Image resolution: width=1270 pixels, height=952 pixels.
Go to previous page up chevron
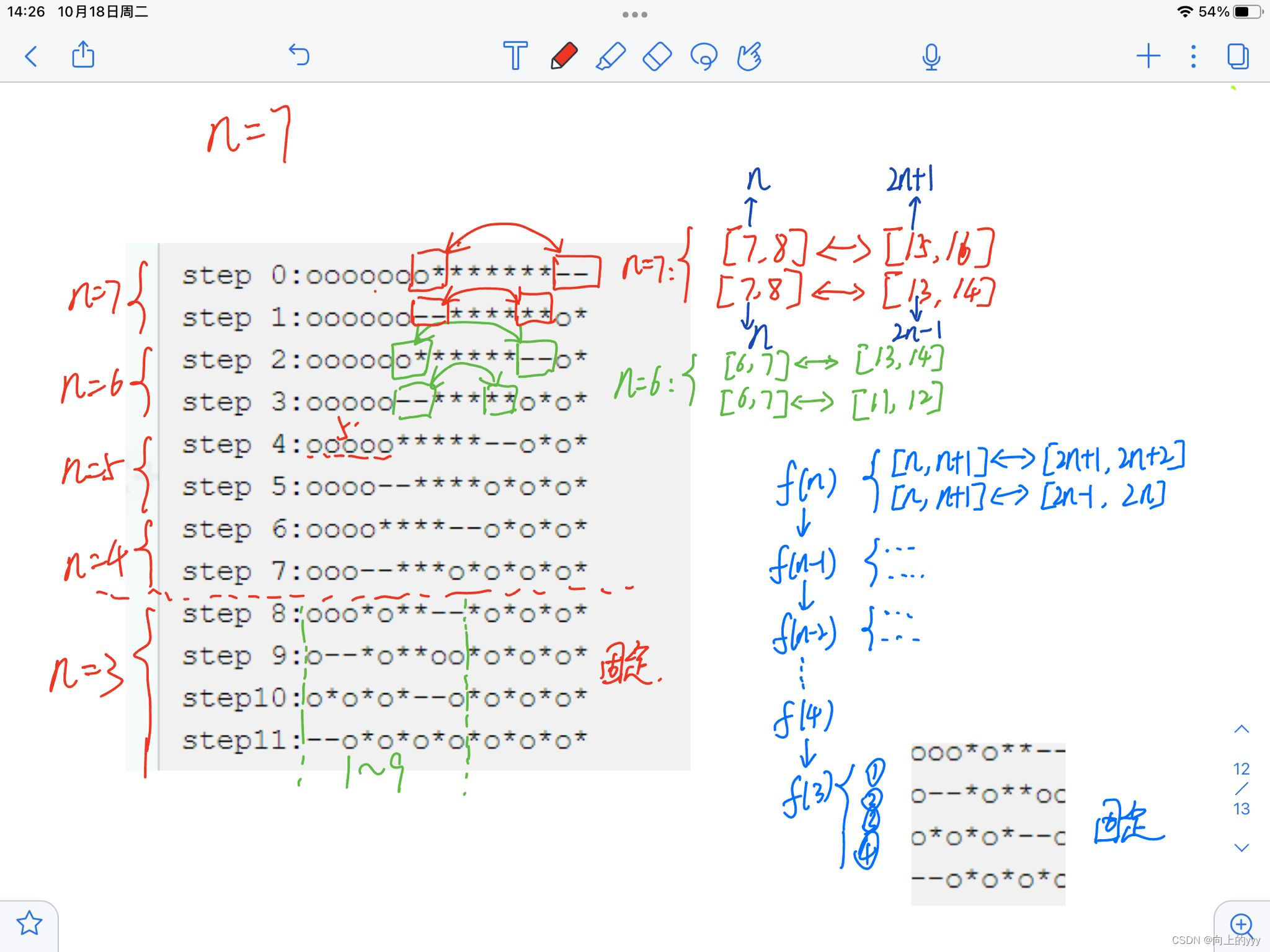coord(1241,729)
